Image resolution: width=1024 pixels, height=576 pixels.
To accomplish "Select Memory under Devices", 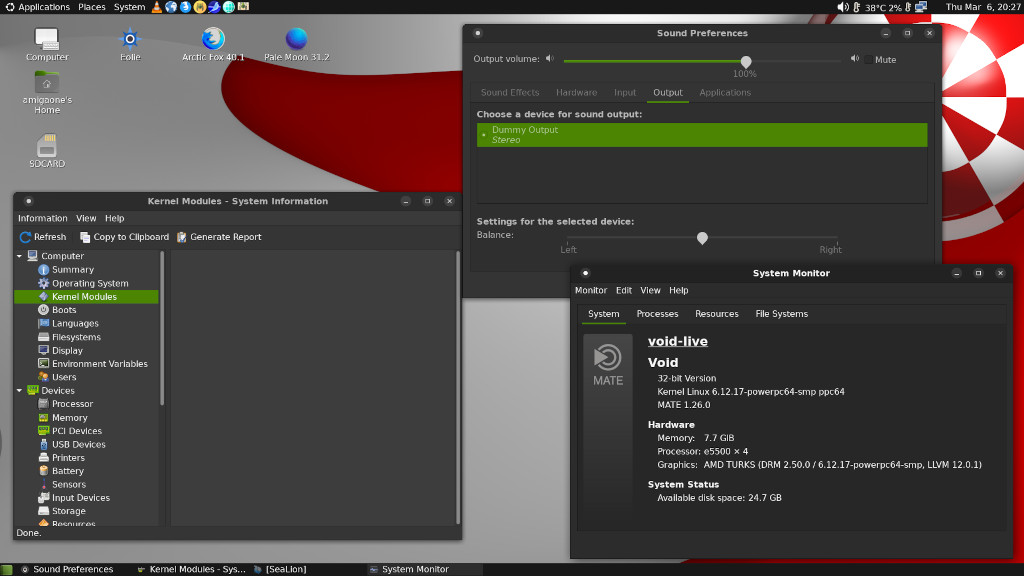I will coord(69,418).
